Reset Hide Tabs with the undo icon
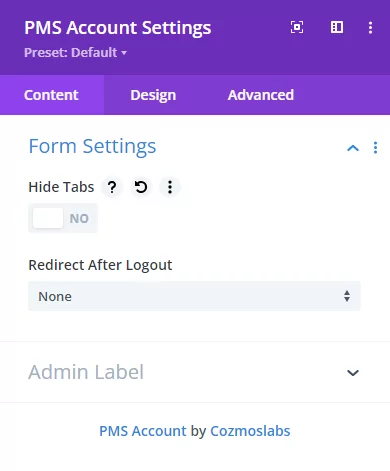Screen dimensions: 390x471 [141, 187]
